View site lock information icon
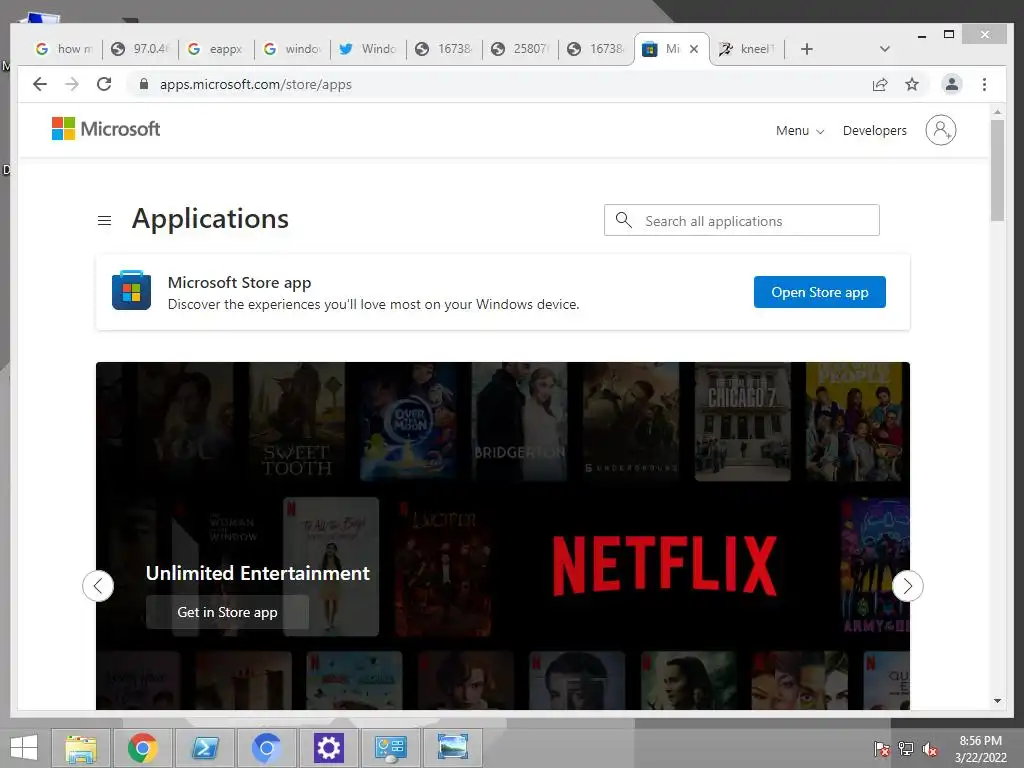Viewport: 1024px width, 768px height. tap(144, 84)
